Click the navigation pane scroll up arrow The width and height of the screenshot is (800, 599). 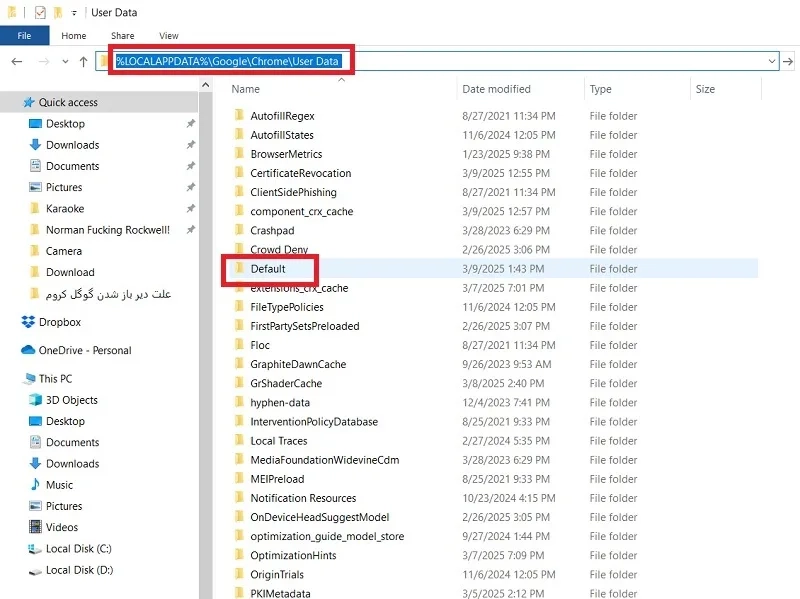[206, 85]
